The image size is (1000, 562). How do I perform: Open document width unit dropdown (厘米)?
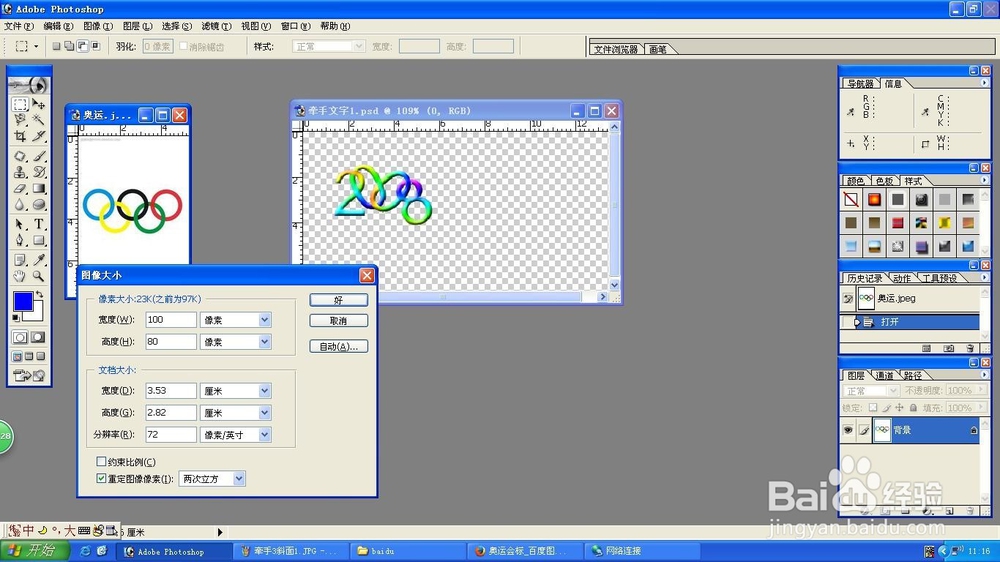[x=264, y=390]
